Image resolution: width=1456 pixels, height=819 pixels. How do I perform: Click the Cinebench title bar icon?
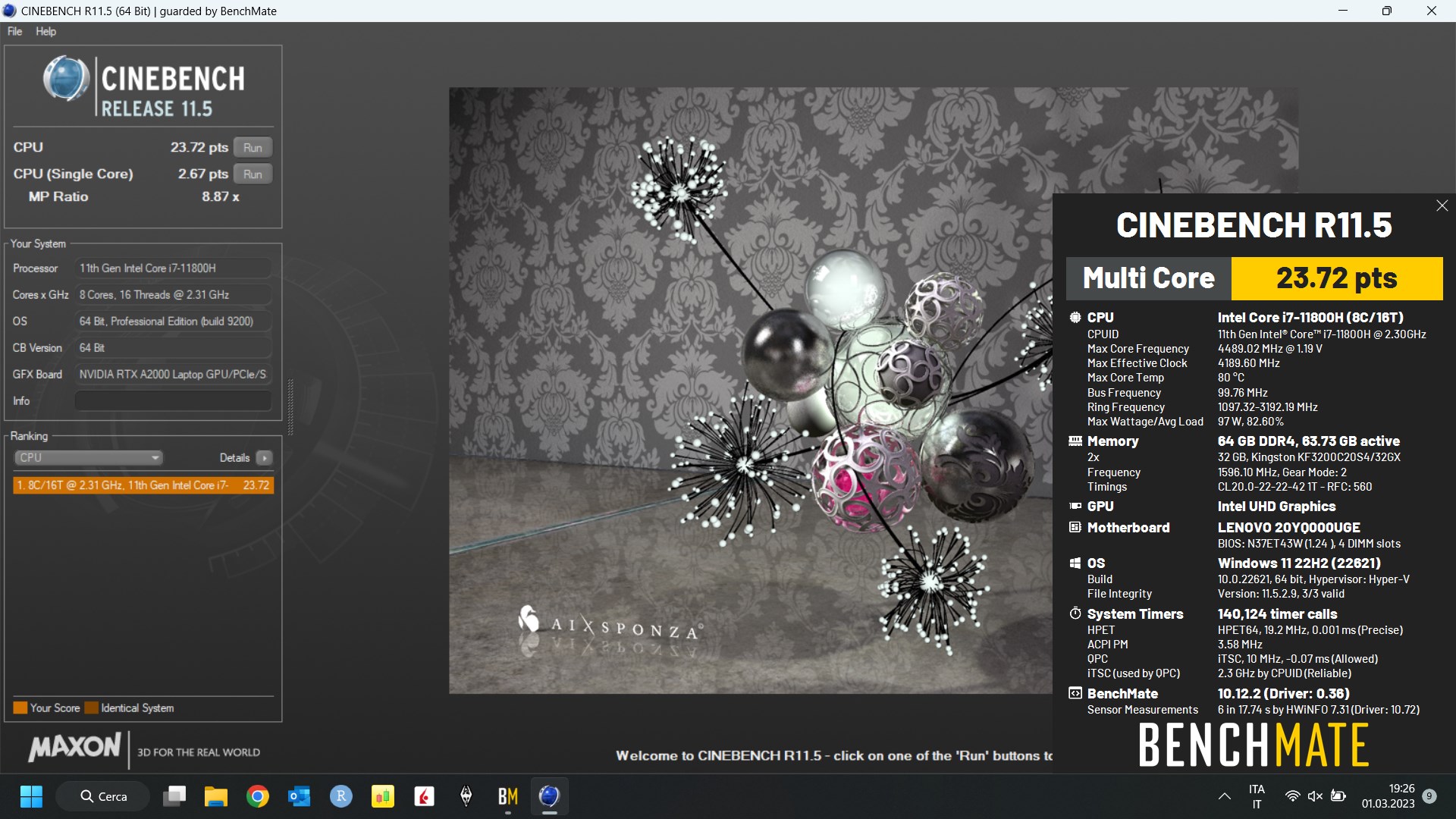9,11
